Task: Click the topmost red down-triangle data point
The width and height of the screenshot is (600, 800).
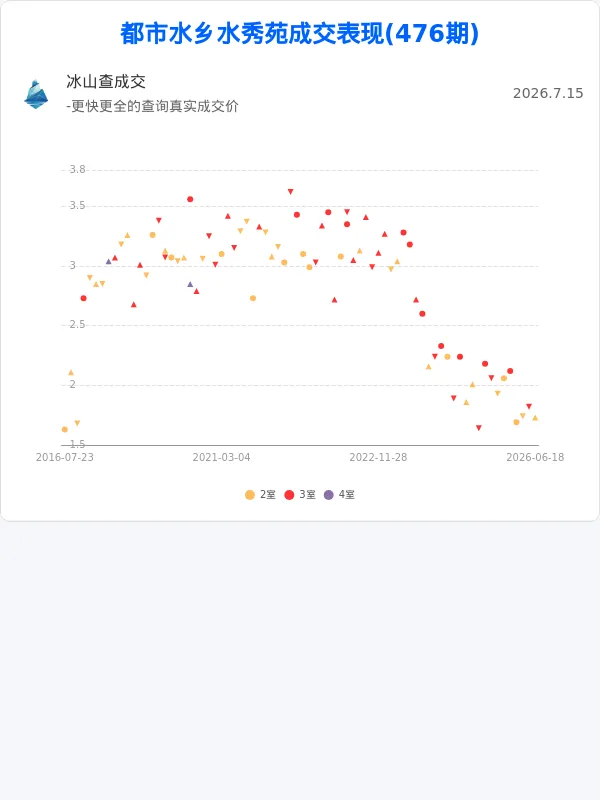Action: click(x=290, y=192)
